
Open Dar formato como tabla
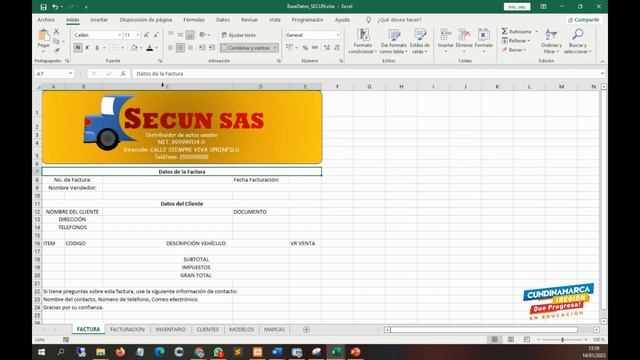[x=393, y=41]
